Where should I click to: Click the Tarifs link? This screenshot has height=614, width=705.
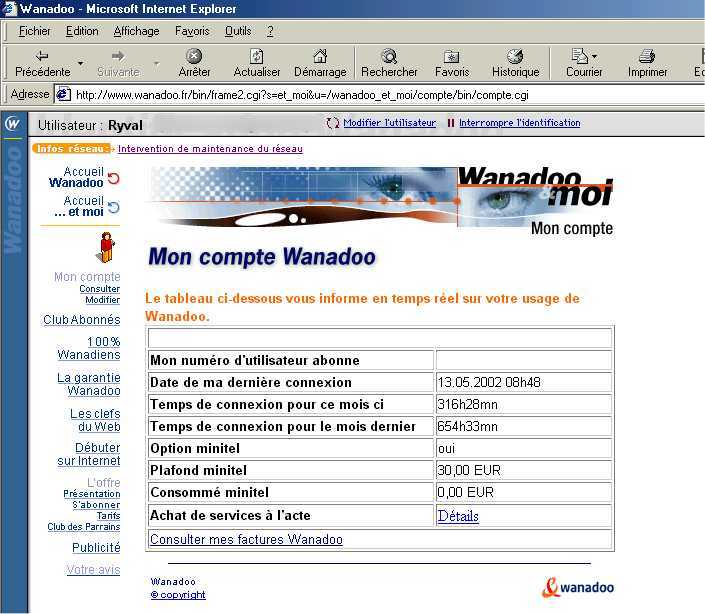coord(108,516)
